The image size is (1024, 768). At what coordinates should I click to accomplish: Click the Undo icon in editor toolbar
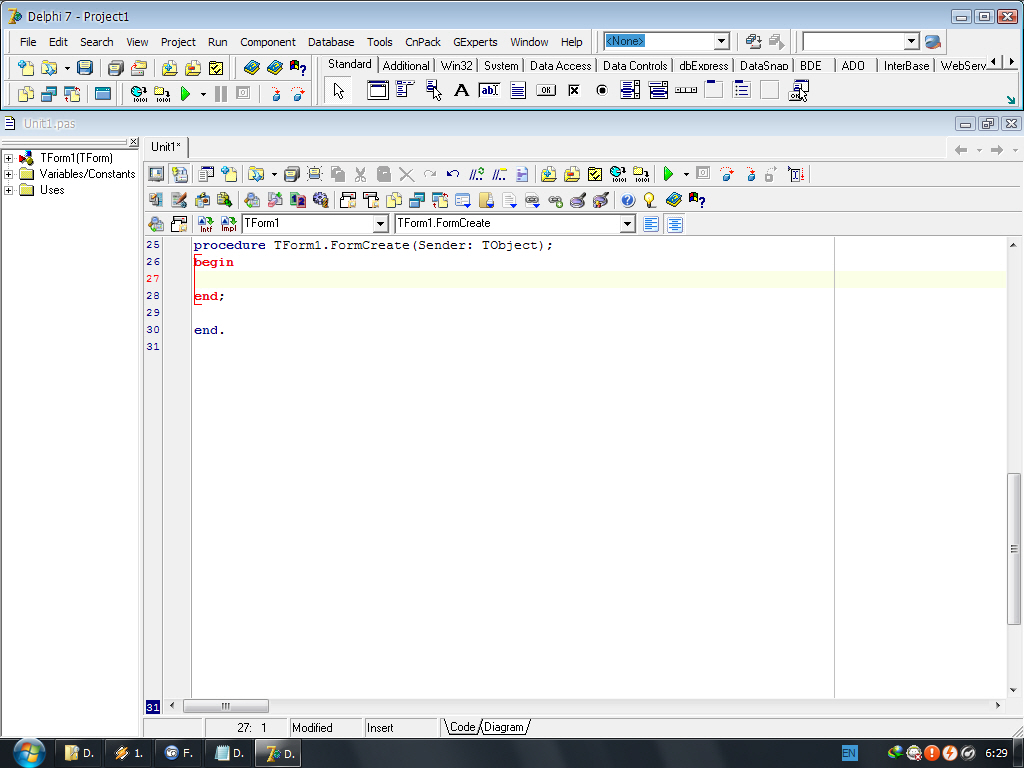pos(453,174)
